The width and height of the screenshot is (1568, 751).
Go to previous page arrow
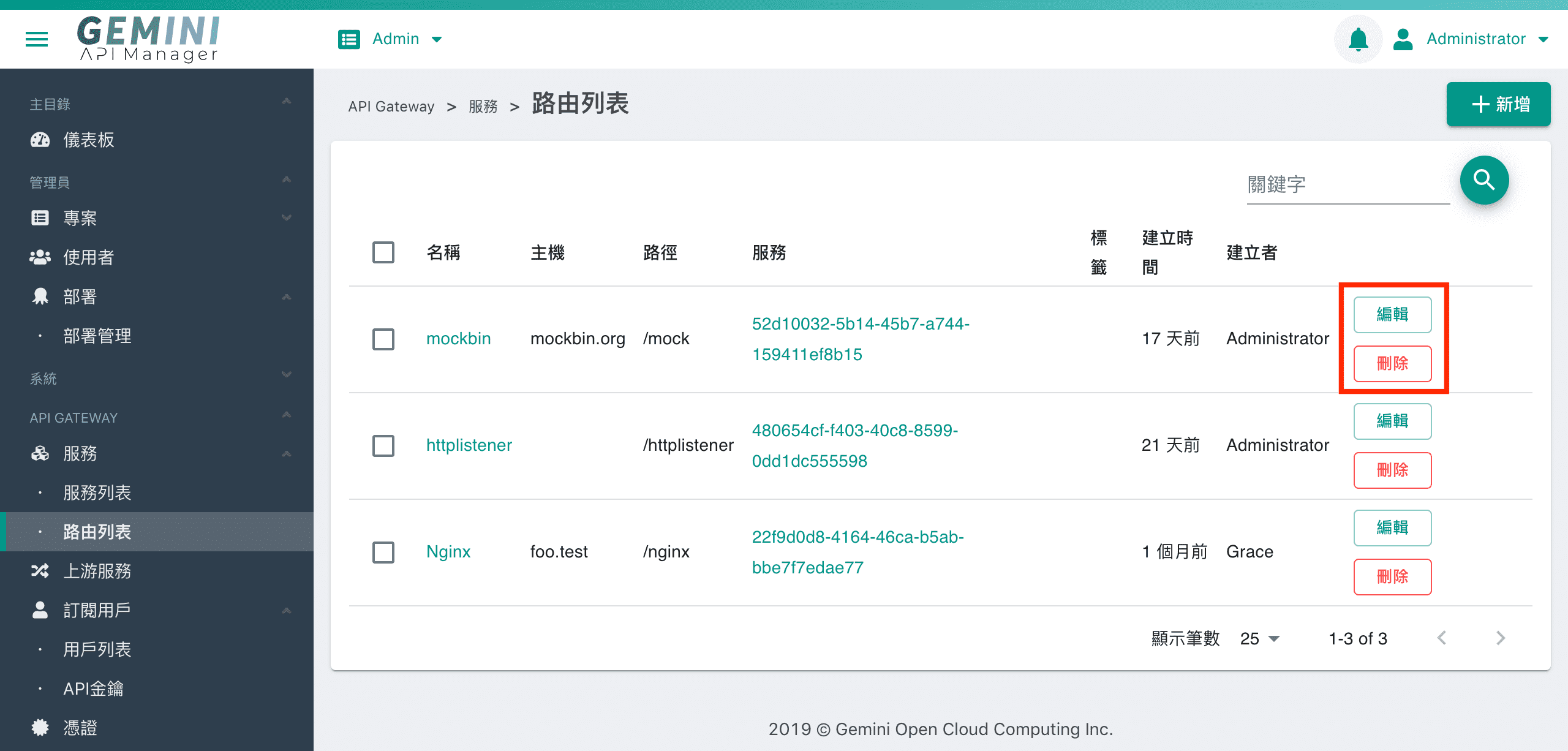click(x=1442, y=638)
